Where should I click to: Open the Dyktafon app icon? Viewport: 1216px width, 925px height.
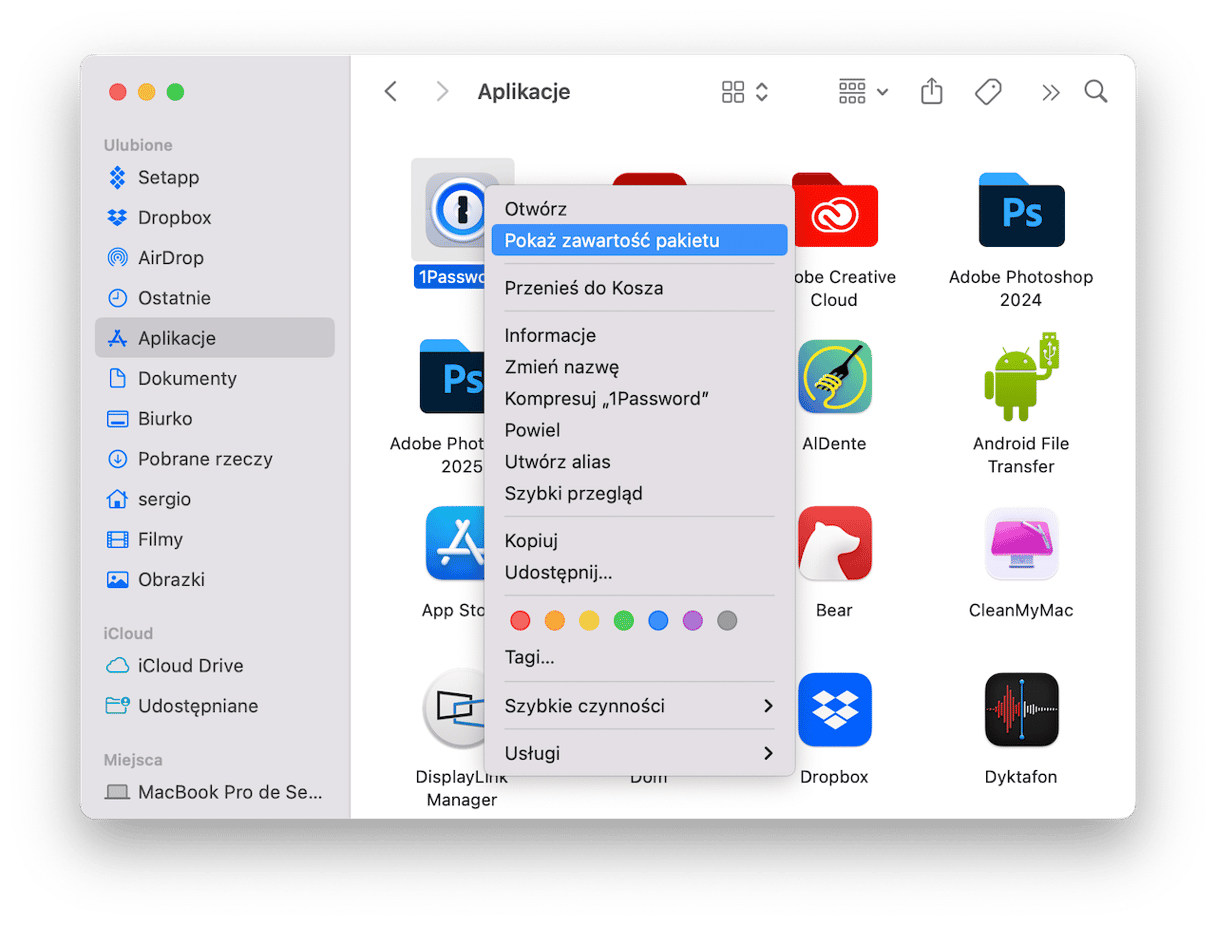1021,710
